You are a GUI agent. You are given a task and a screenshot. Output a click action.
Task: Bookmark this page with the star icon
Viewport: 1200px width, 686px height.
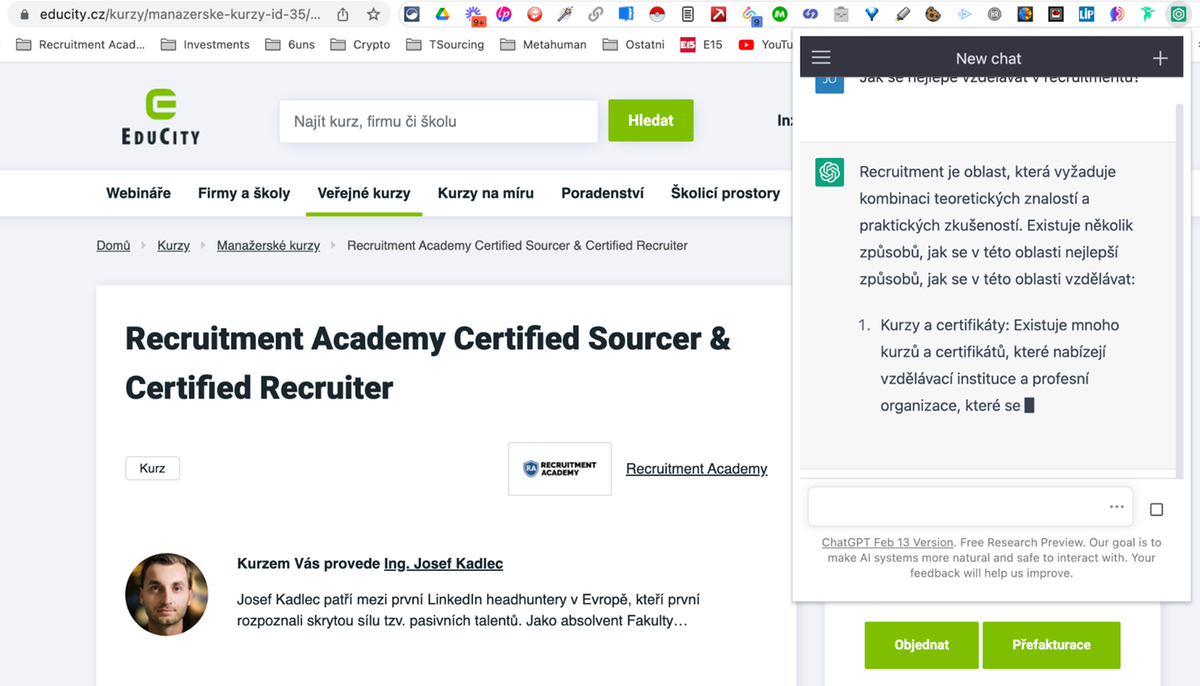coord(373,15)
